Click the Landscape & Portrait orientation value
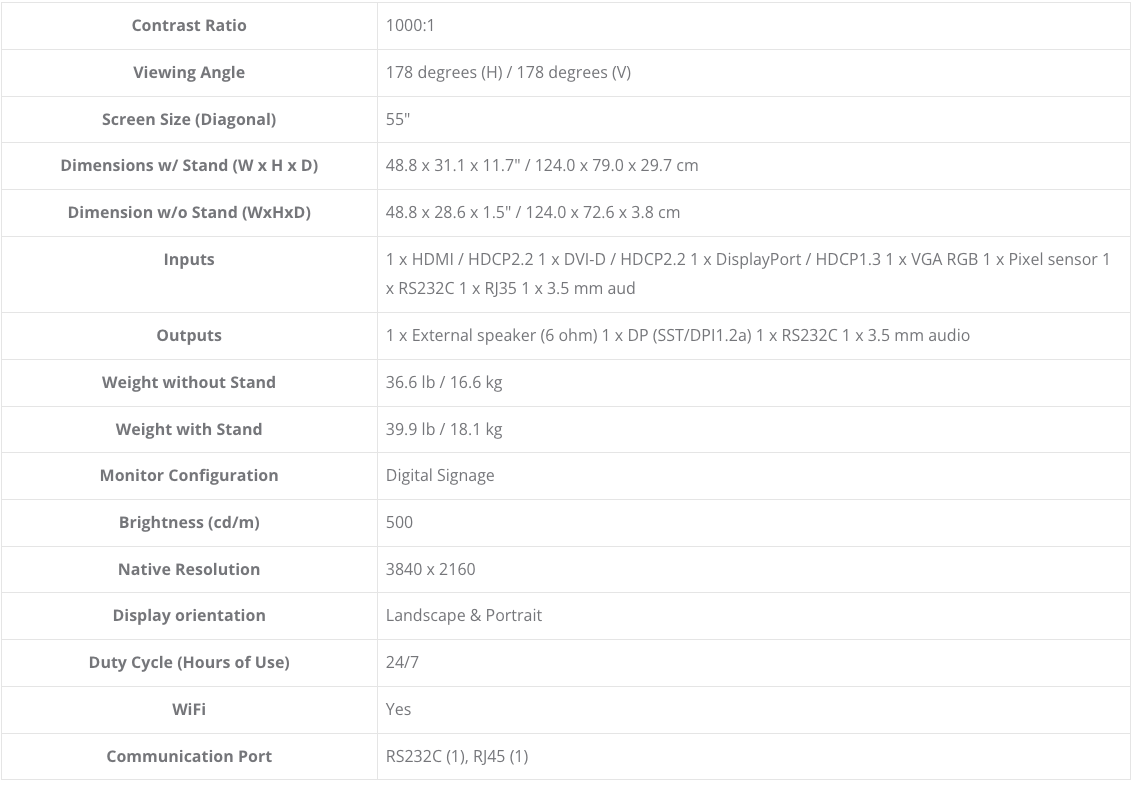The height and width of the screenshot is (806, 1131). pyautogui.click(x=463, y=615)
